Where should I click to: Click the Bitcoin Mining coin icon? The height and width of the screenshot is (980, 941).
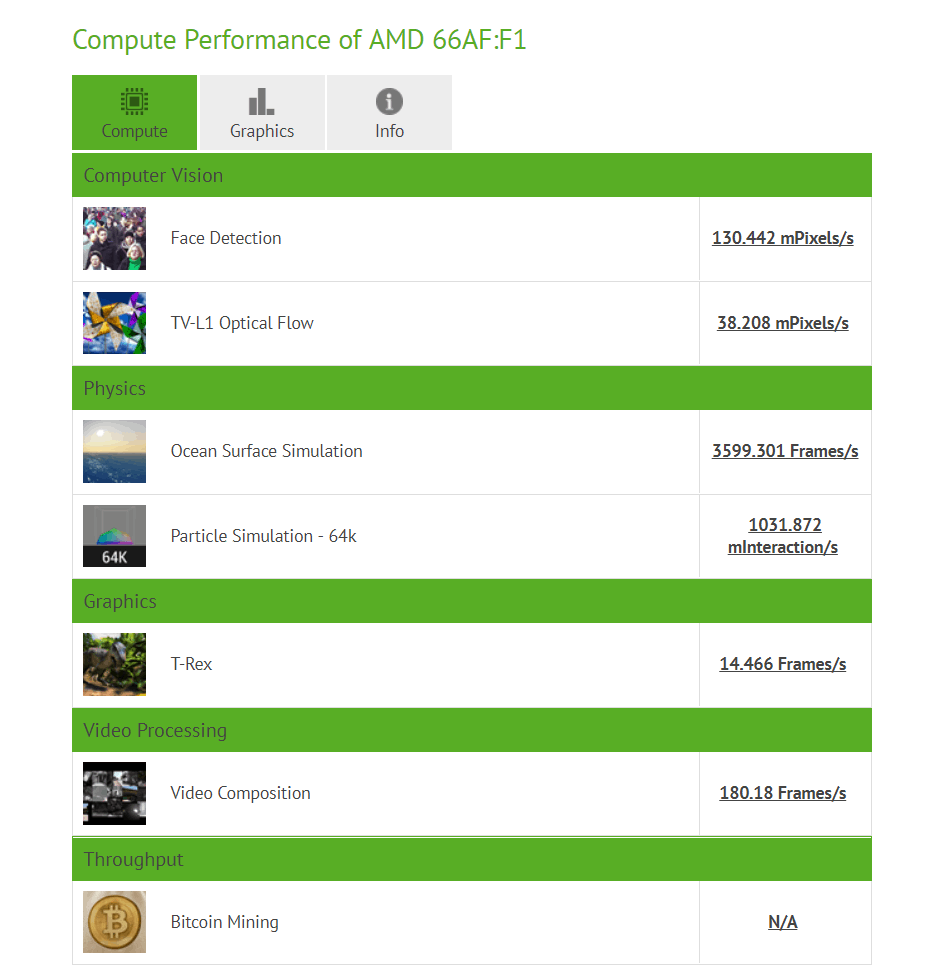tap(114, 922)
